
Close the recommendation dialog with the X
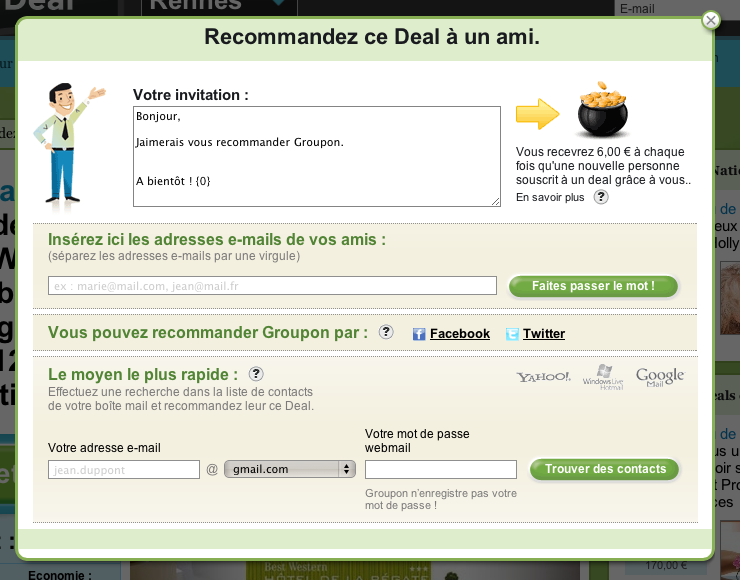(711, 20)
